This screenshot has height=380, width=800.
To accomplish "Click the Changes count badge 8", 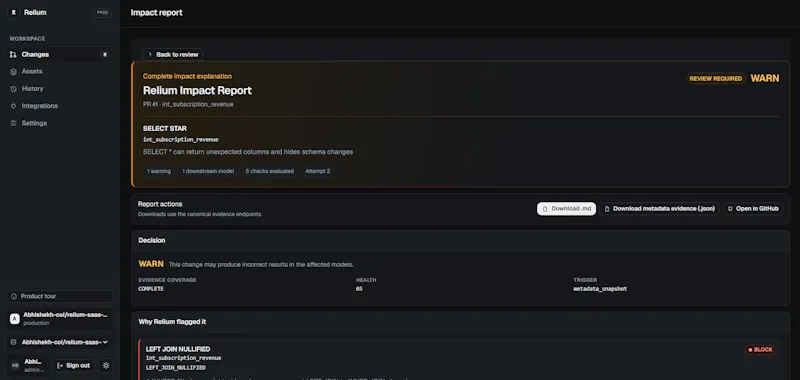I will (x=105, y=55).
